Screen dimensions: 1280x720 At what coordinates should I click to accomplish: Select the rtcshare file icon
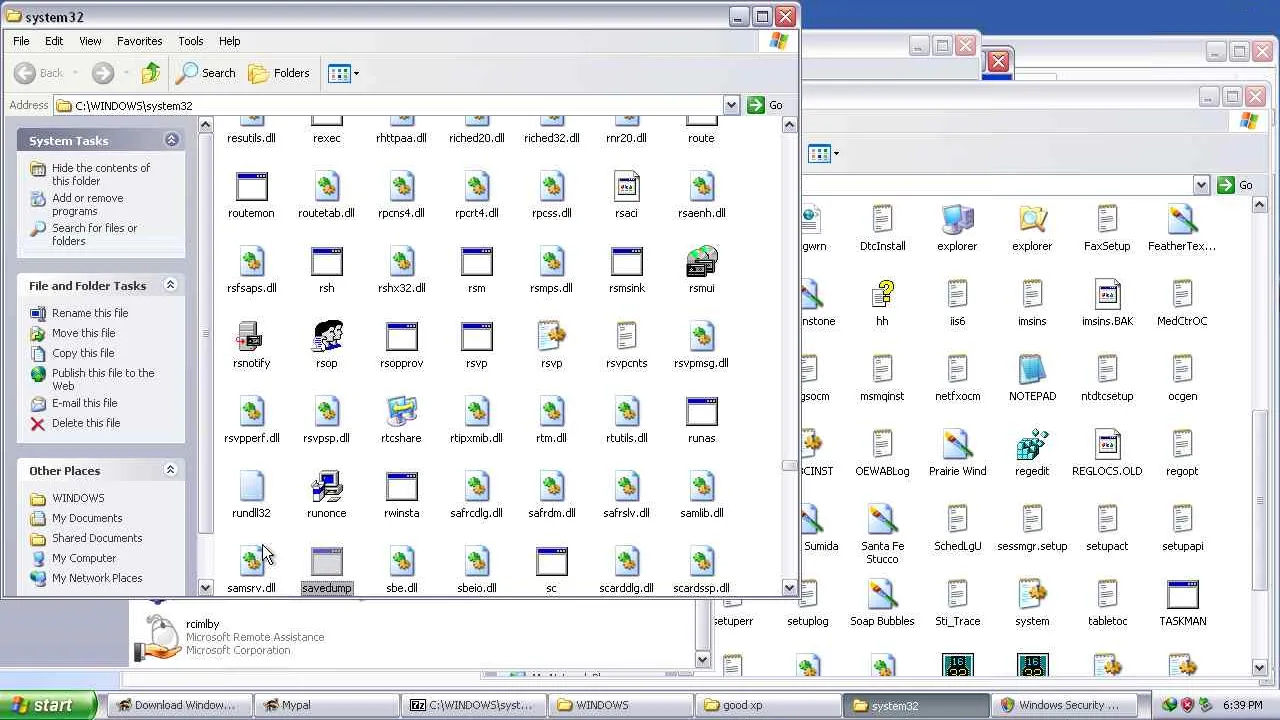(402, 412)
